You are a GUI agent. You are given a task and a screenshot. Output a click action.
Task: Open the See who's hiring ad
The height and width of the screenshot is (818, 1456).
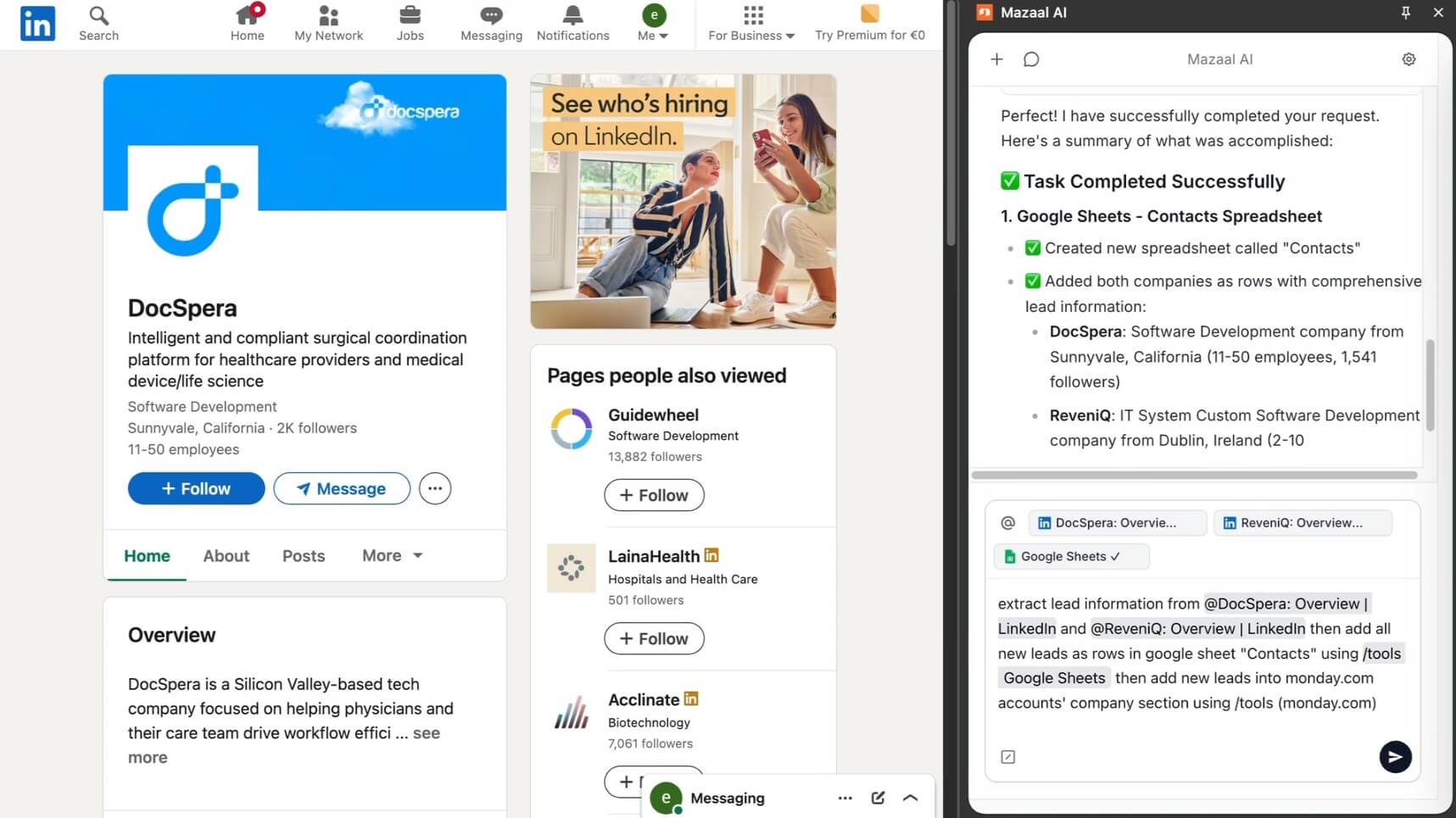pyautogui.click(x=683, y=201)
